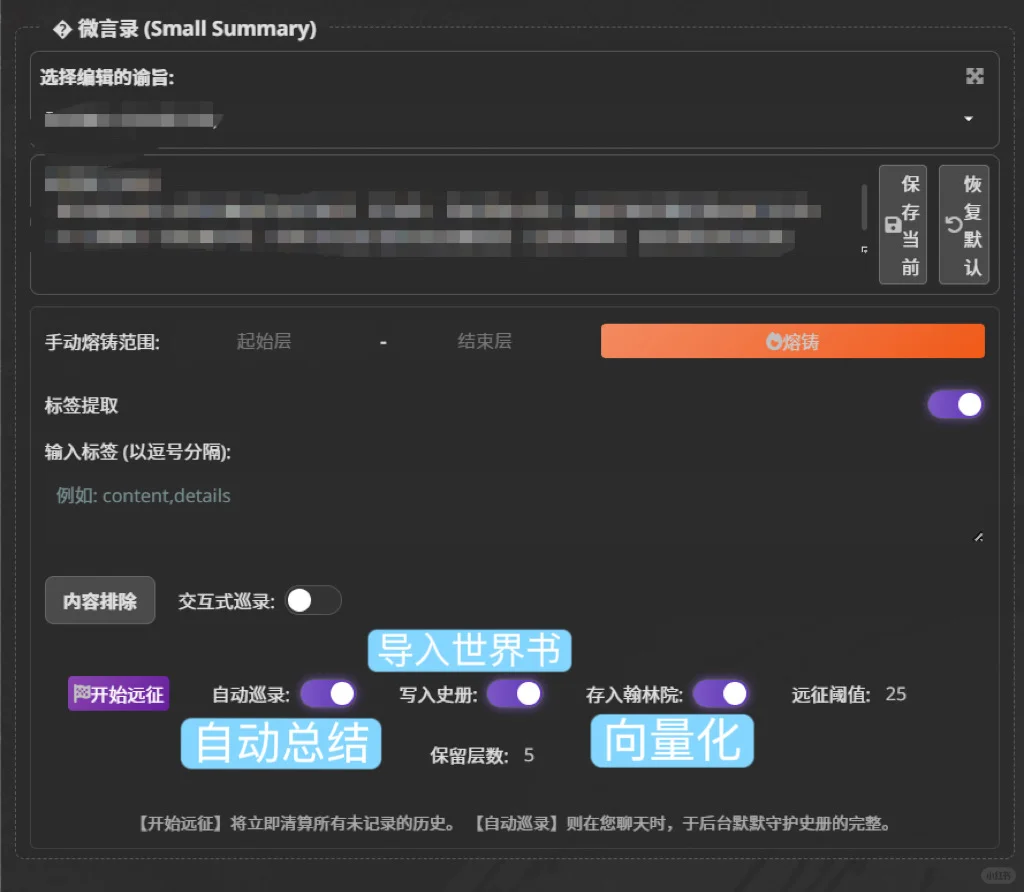Screen dimensions: 1024x892
Task: Disable the 写入史册 toggle
Action: click(x=516, y=693)
